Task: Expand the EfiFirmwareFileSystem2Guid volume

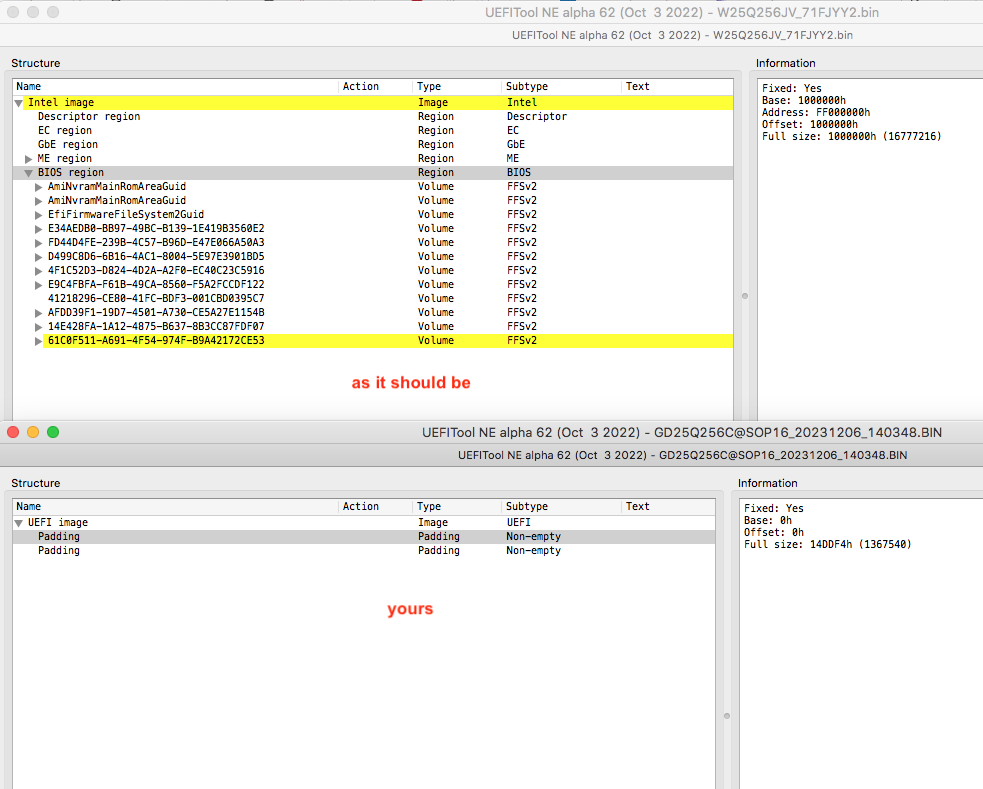Action: [38, 215]
